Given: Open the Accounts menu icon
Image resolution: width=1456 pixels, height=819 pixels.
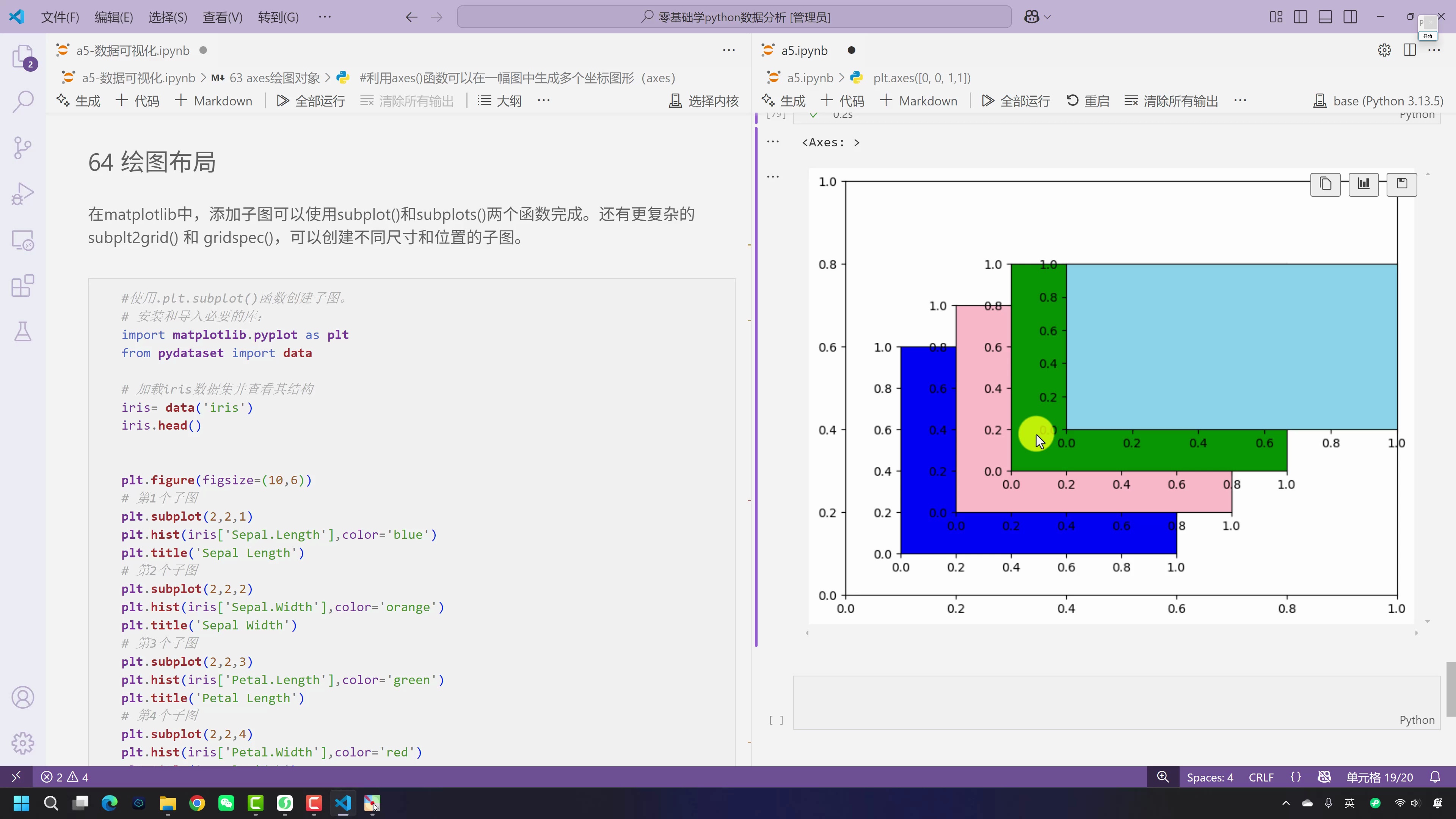Looking at the screenshot, I should coord(23,698).
